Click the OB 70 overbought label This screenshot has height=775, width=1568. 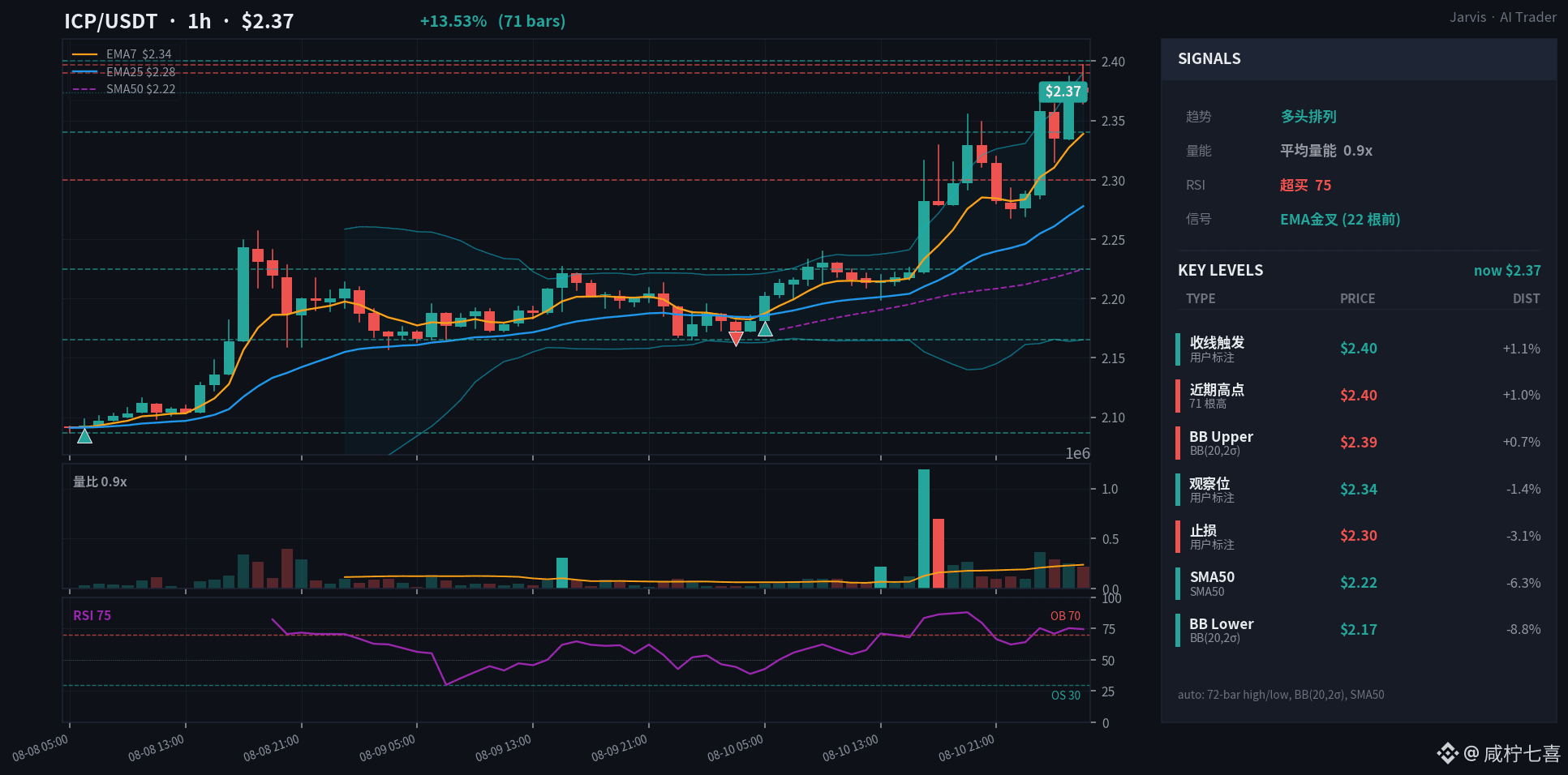point(1065,616)
